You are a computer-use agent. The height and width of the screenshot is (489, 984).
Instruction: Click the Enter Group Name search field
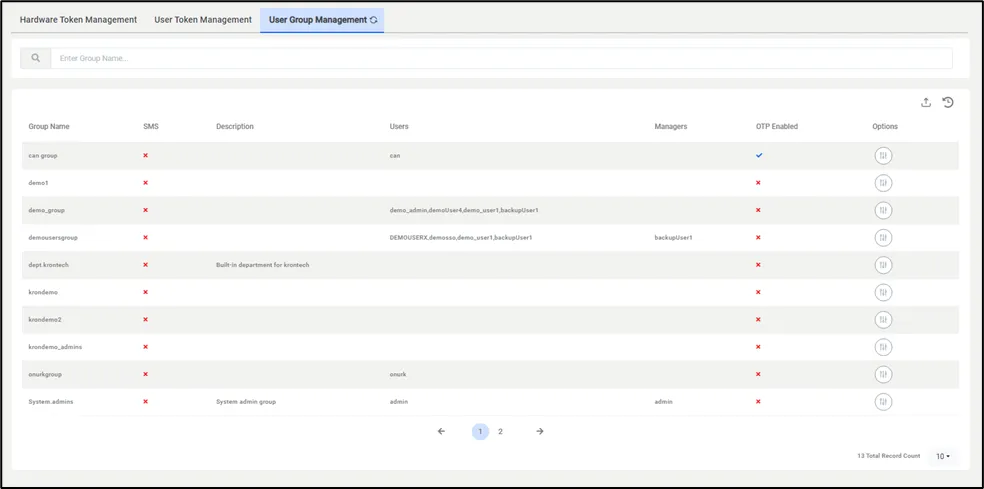[501, 58]
